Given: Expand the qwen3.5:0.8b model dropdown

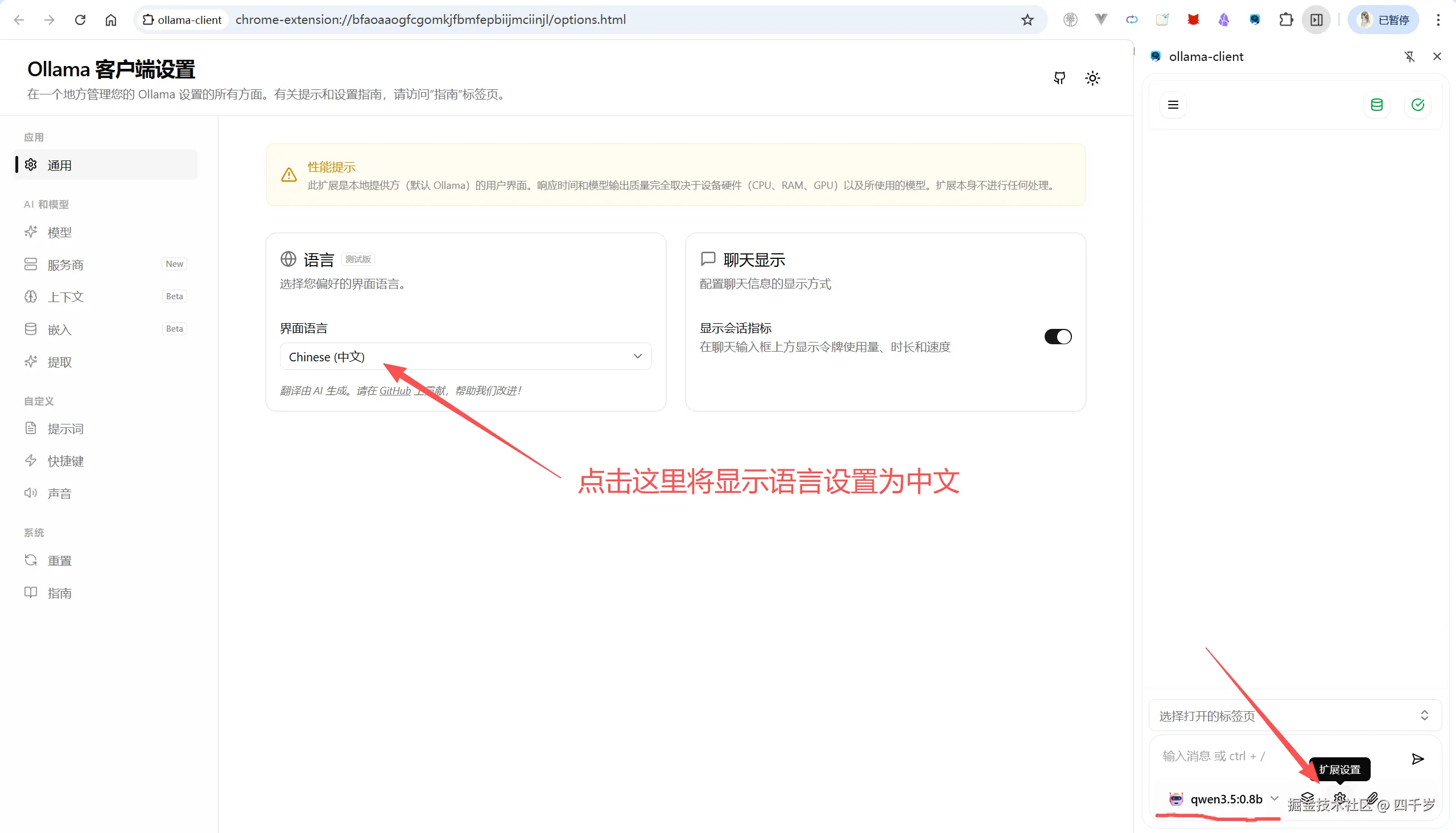Looking at the screenshot, I should point(1274,799).
